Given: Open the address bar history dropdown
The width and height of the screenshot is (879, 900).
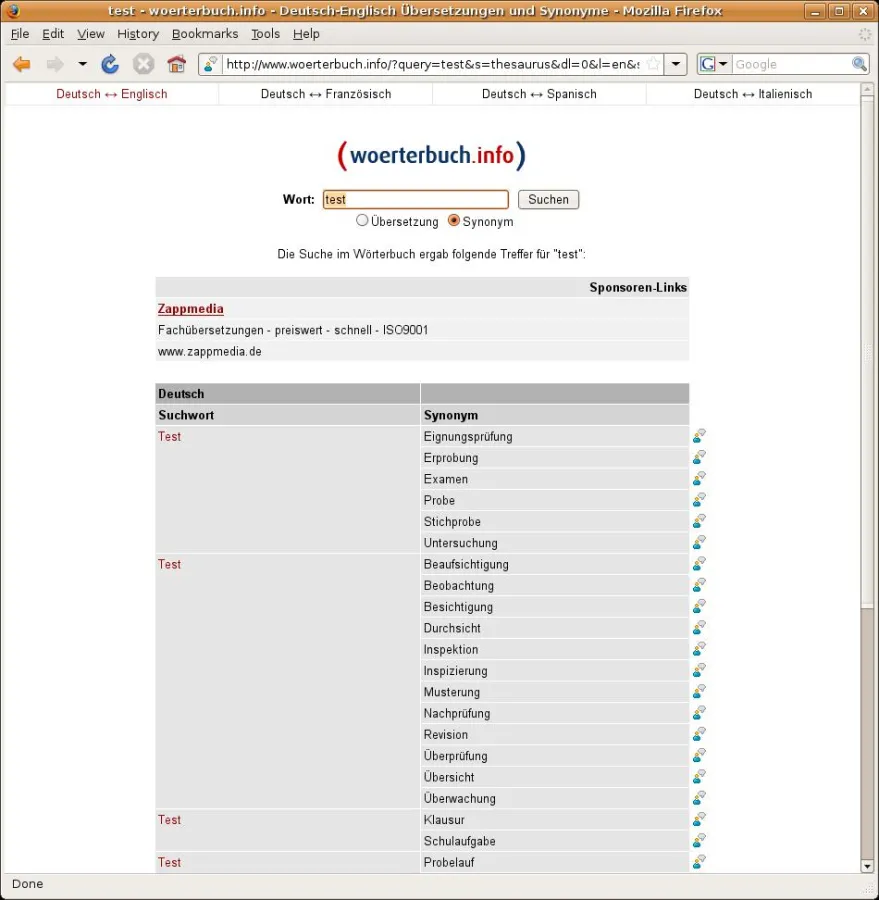Looking at the screenshot, I should pyautogui.click(x=676, y=63).
